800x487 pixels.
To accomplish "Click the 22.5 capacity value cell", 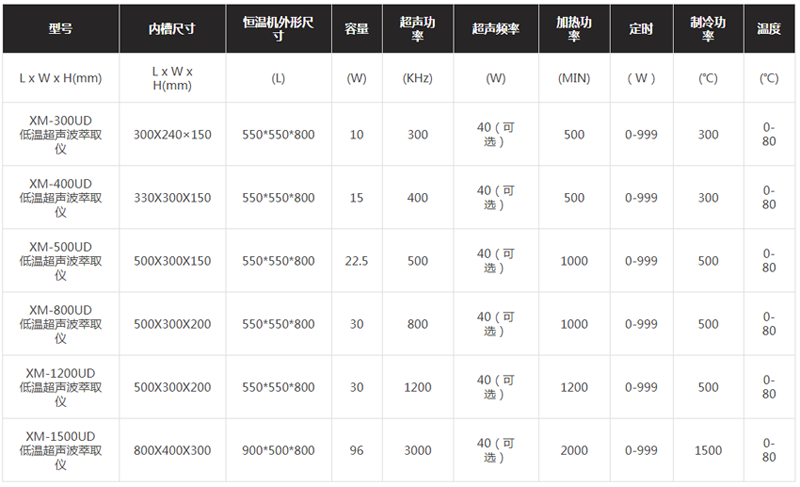I will pyautogui.click(x=357, y=261).
